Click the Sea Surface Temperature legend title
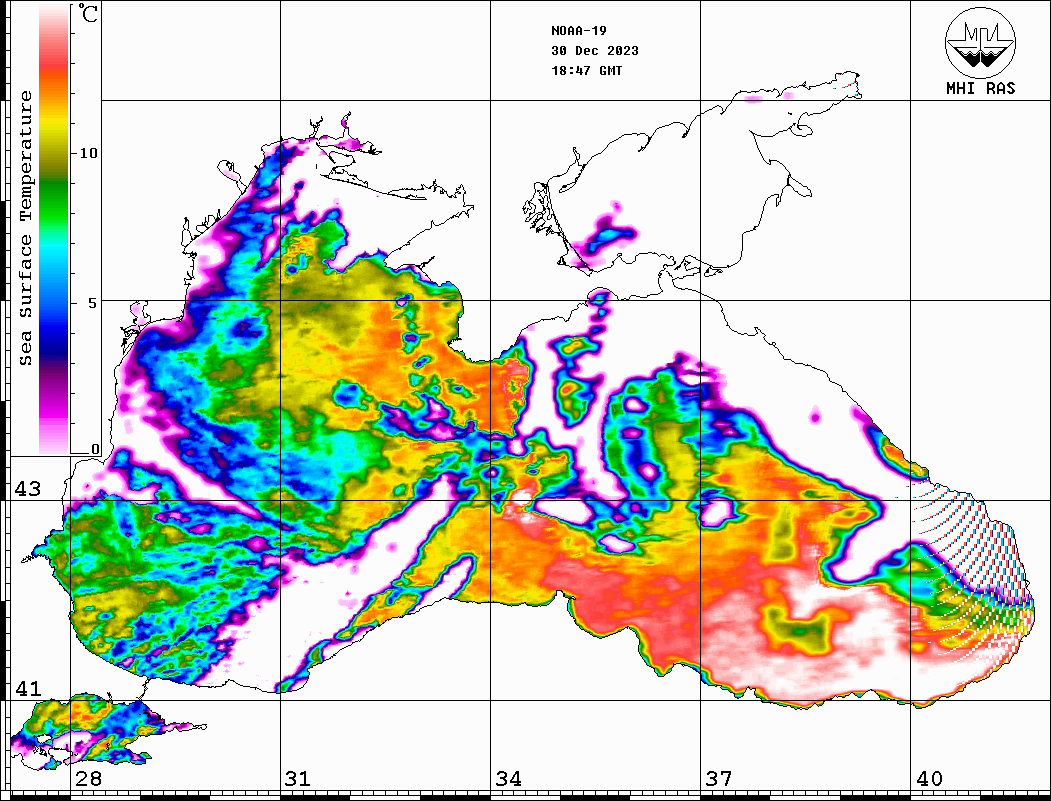Screen dimensions: 1051x801 (x=25, y=228)
